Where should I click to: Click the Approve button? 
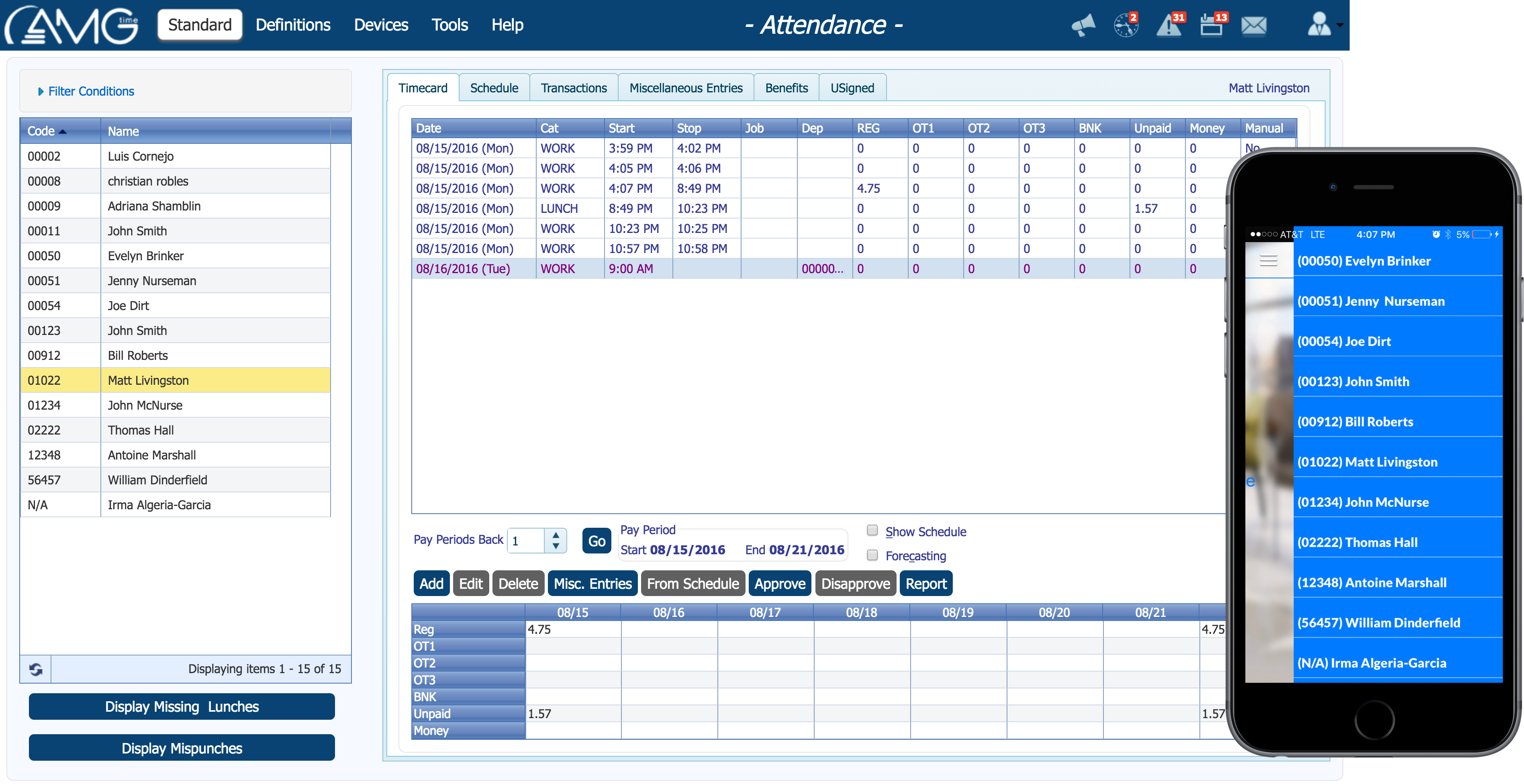(780, 584)
